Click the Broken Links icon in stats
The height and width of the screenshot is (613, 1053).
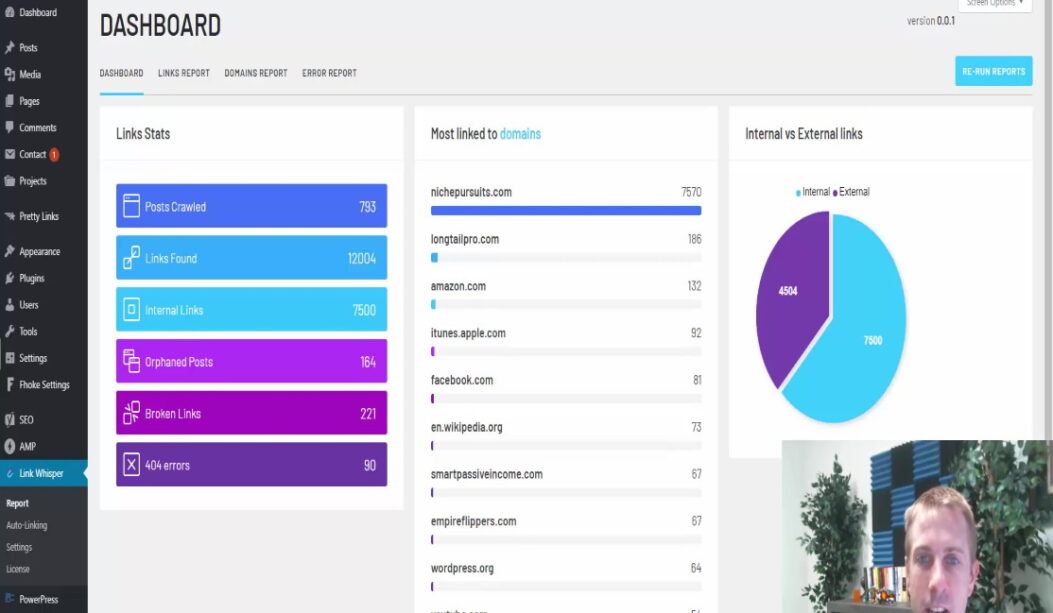tap(131, 413)
